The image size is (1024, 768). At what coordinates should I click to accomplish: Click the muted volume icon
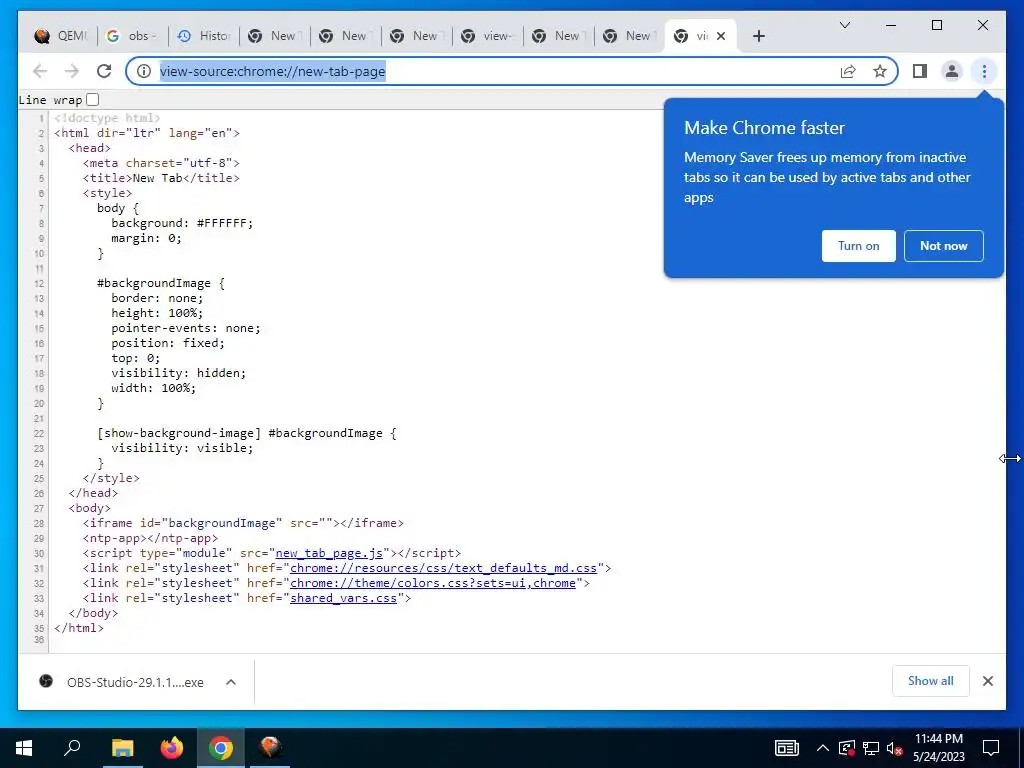pos(894,748)
